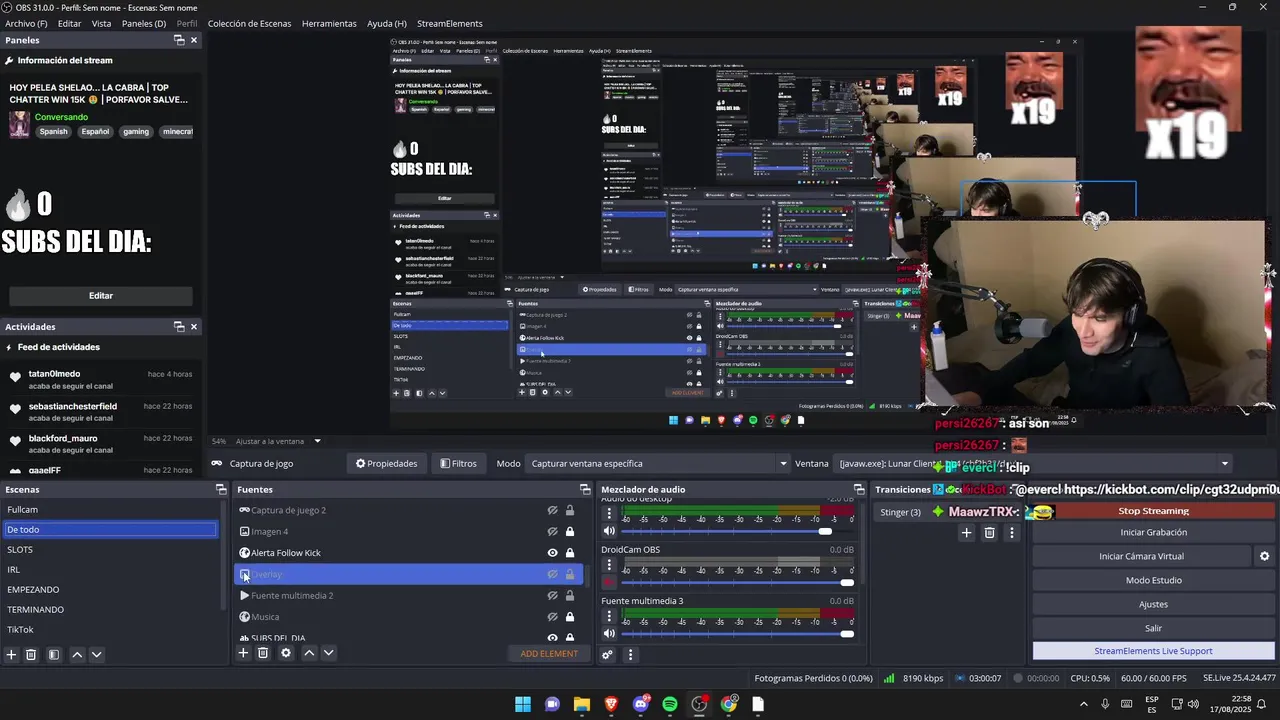Viewport: 1280px width, 720px height.
Task: Click Editar button in stream info panel
Action: click(101, 296)
